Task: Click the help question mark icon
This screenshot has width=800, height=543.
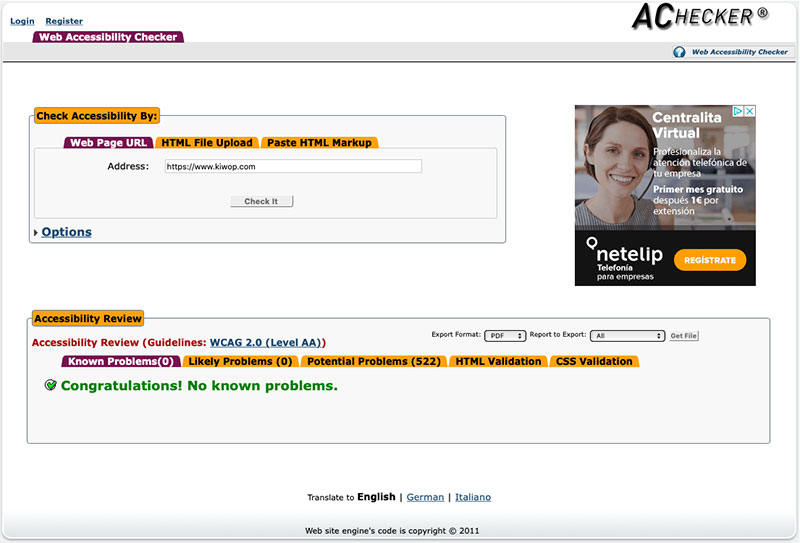Action: click(x=679, y=52)
